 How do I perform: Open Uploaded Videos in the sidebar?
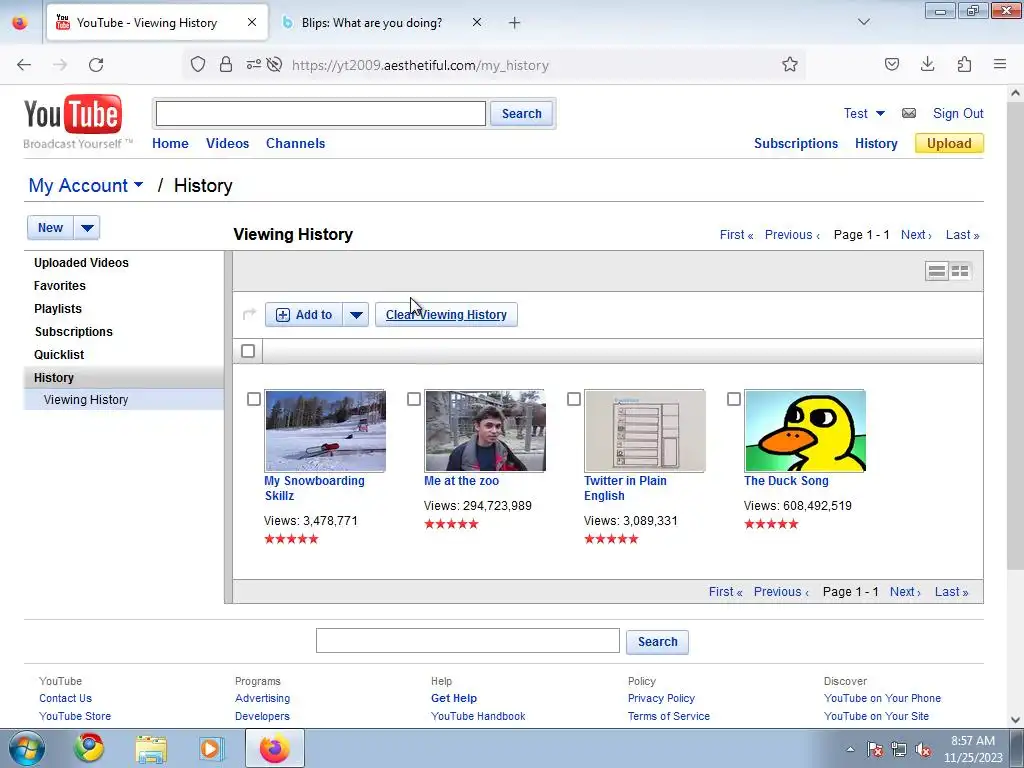click(81, 263)
